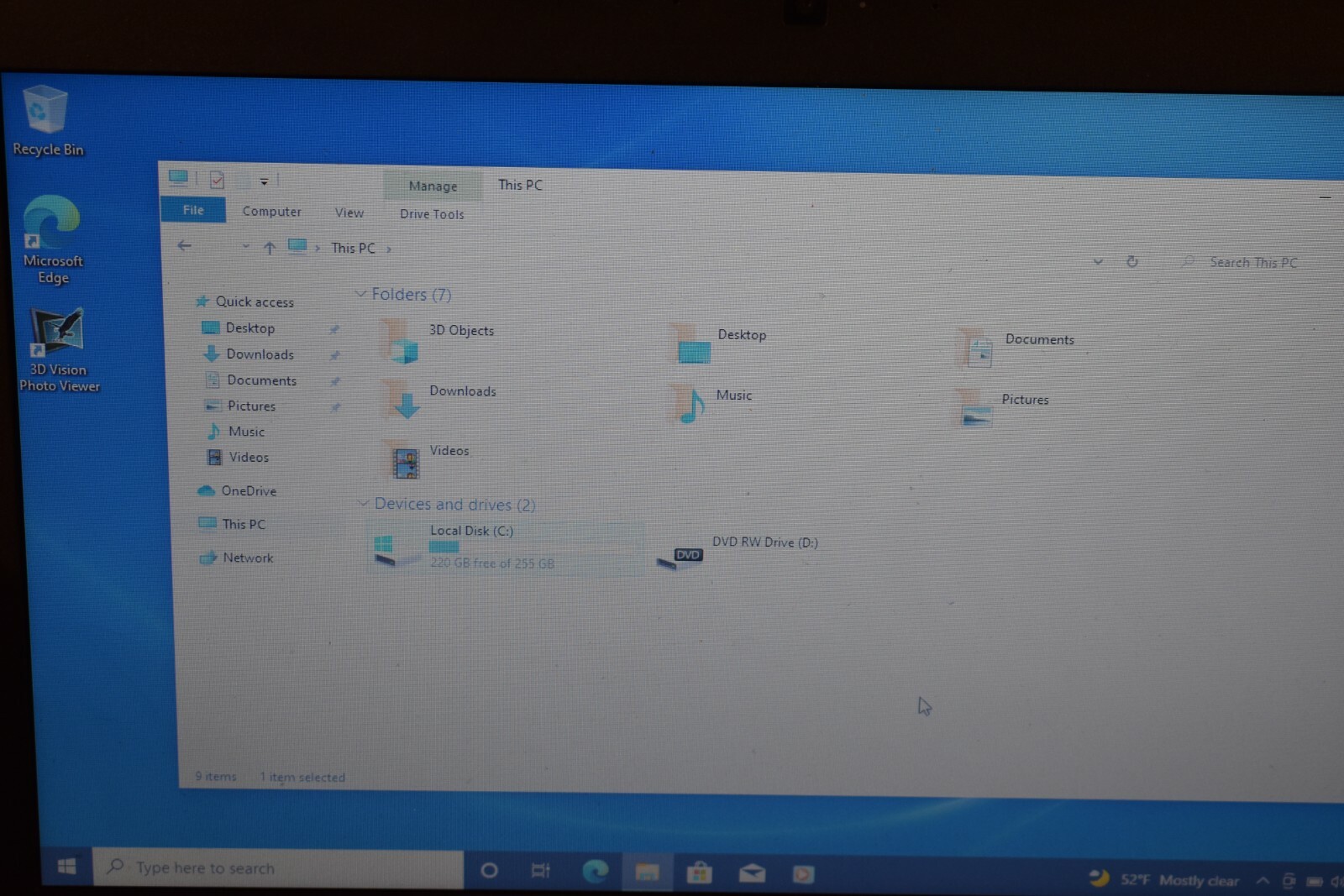Open the recent locations dropdown arrow

pos(245,246)
